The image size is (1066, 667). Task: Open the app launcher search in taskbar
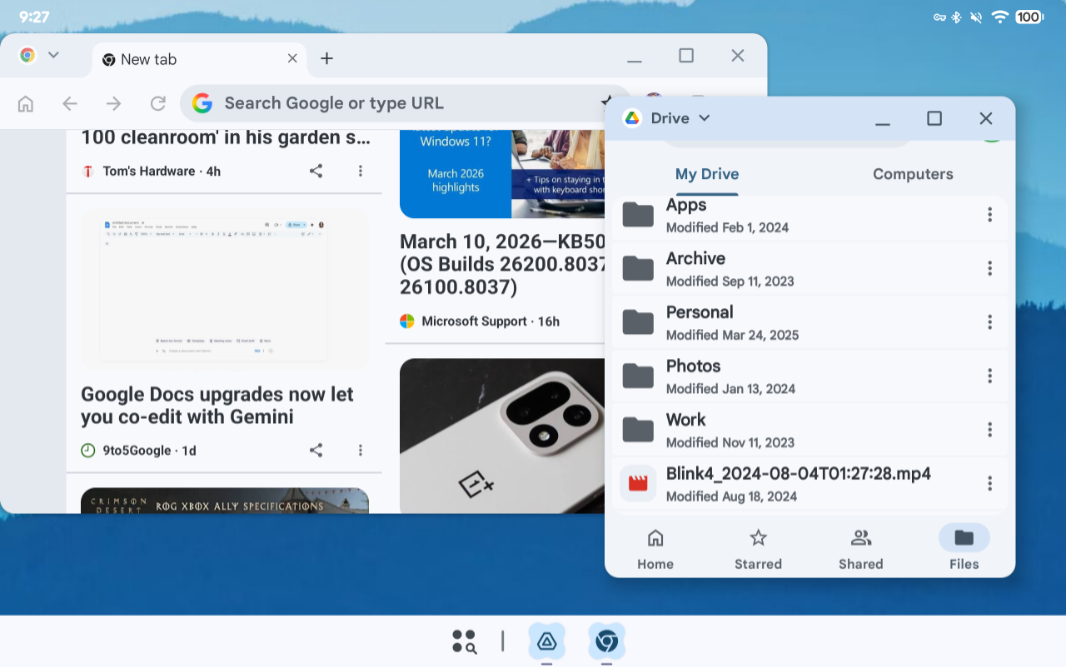pyautogui.click(x=464, y=641)
